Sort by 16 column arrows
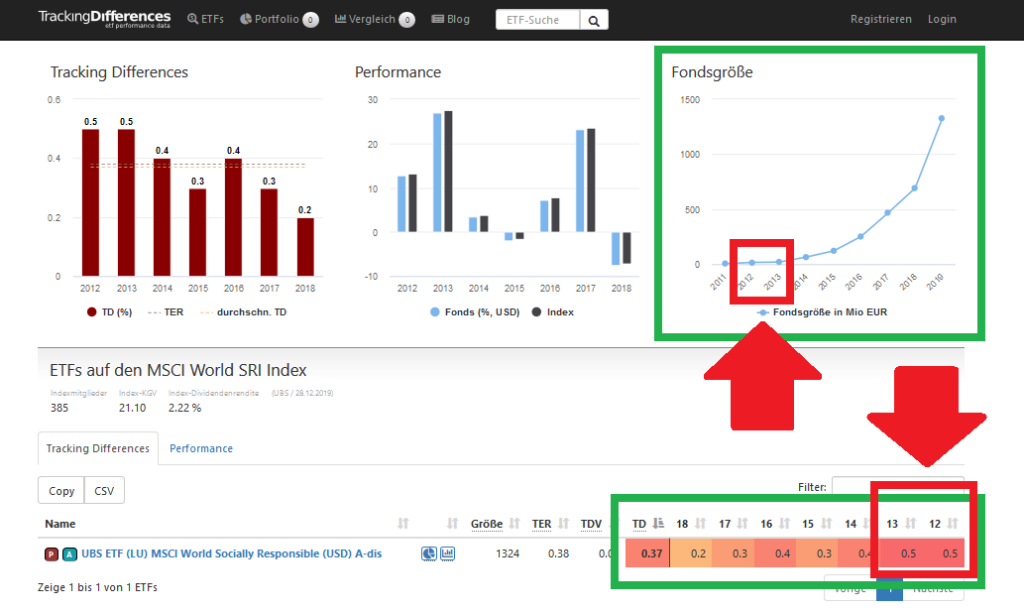 [x=785, y=524]
